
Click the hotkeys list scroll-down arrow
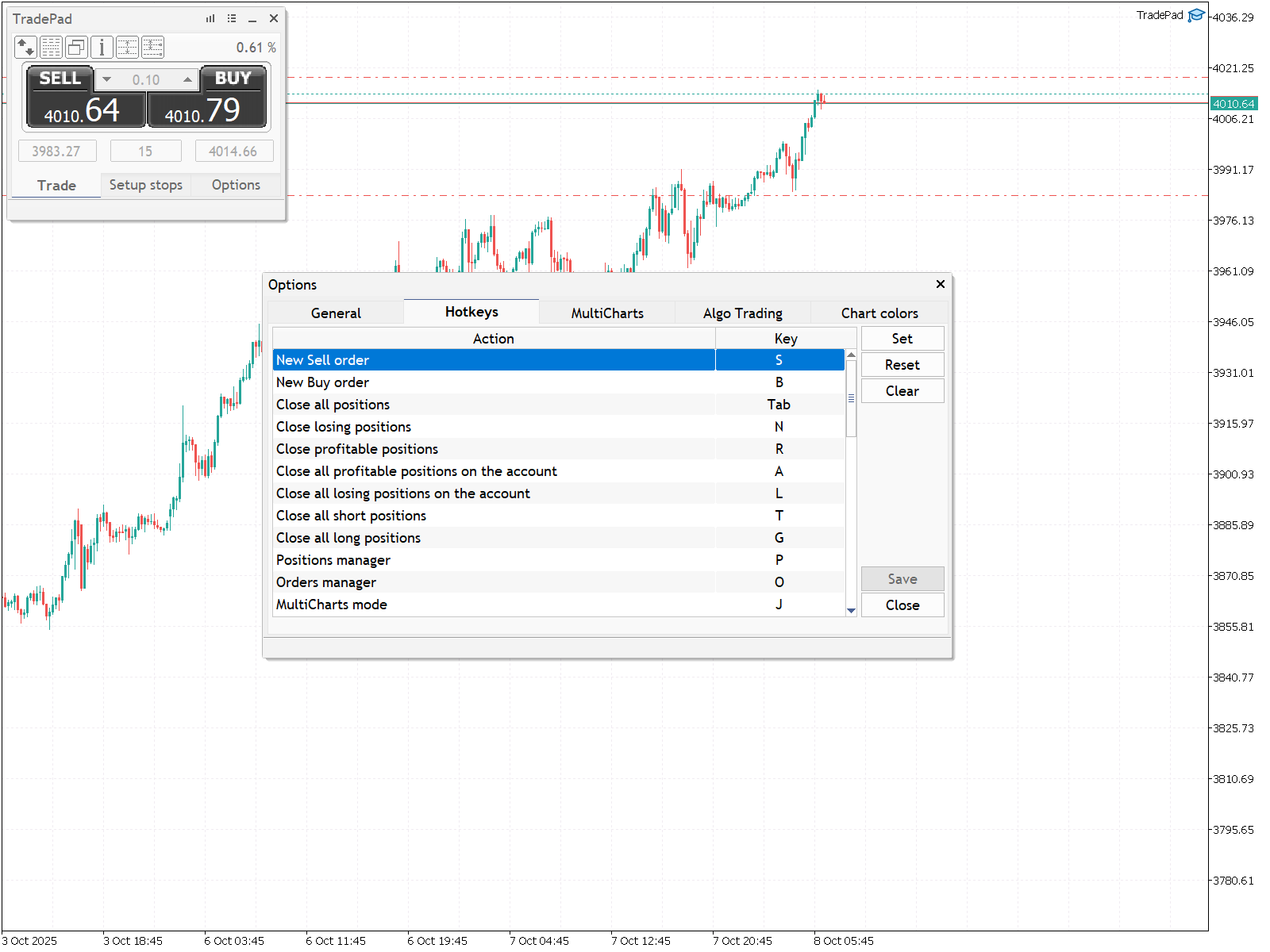click(851, 610)
